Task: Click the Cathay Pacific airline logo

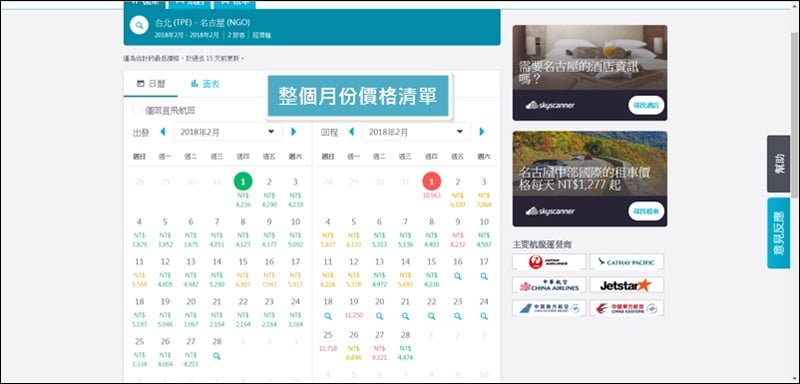Action: pyautogui.click(x=627, y=262)
